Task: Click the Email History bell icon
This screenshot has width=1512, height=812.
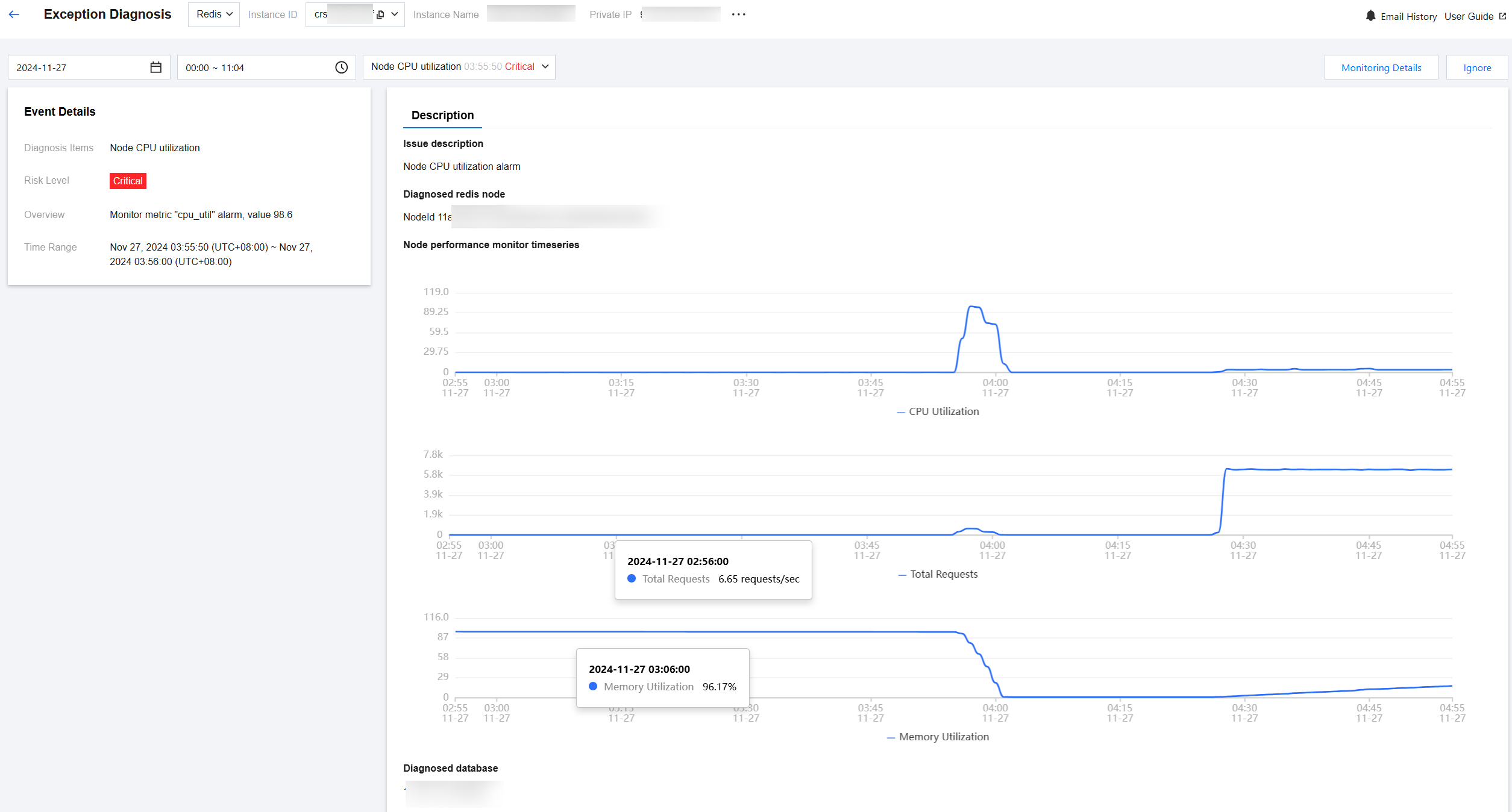Action: (1370, 16)
